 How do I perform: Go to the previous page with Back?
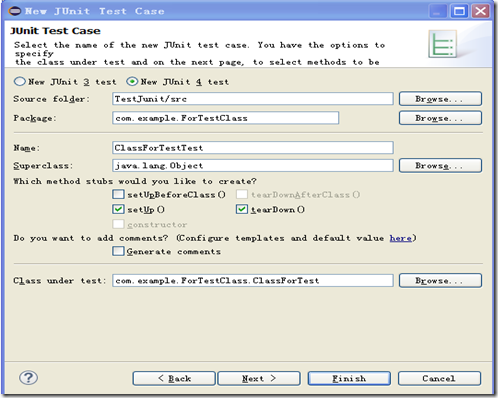point(174,378)
